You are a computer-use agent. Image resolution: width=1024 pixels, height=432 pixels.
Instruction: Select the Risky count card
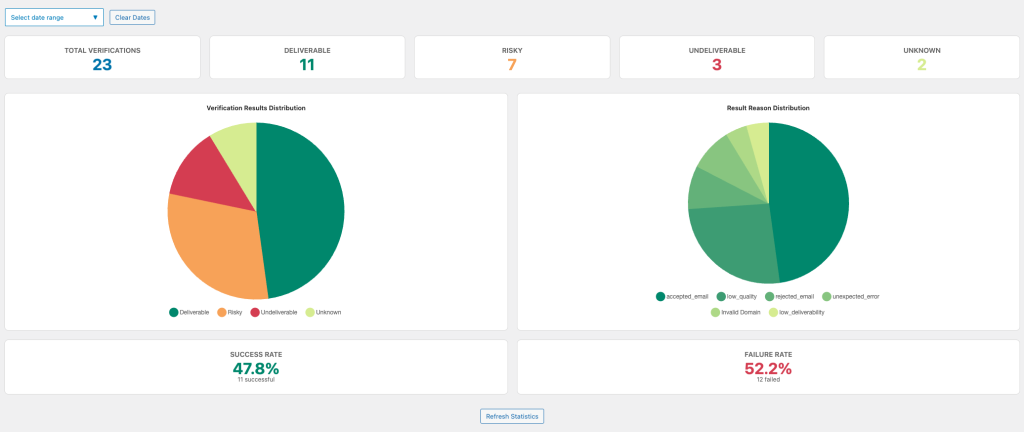pos(511,57)
